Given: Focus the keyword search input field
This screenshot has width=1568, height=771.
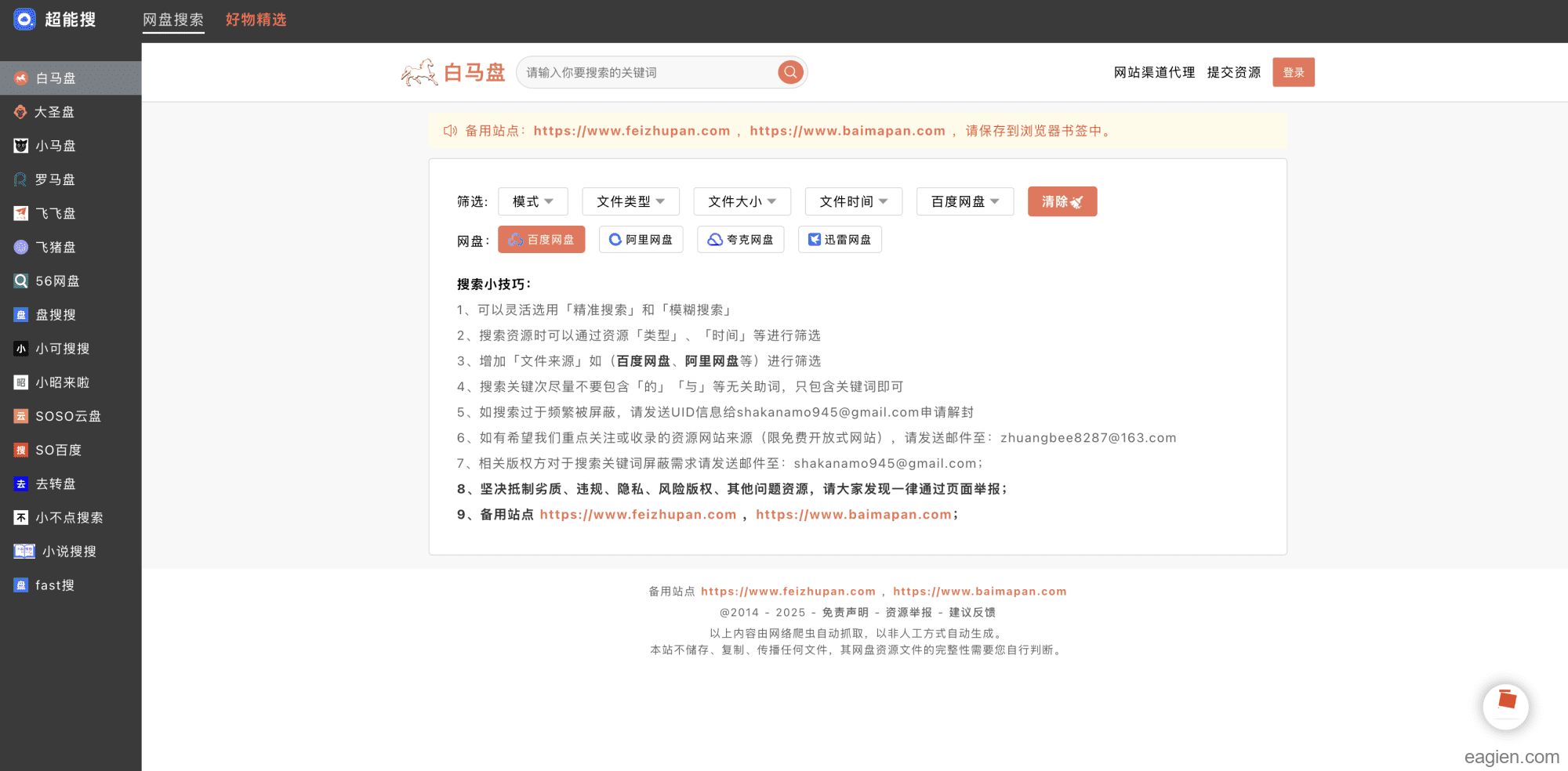Looking at the screenshot, I should [647, 73].
